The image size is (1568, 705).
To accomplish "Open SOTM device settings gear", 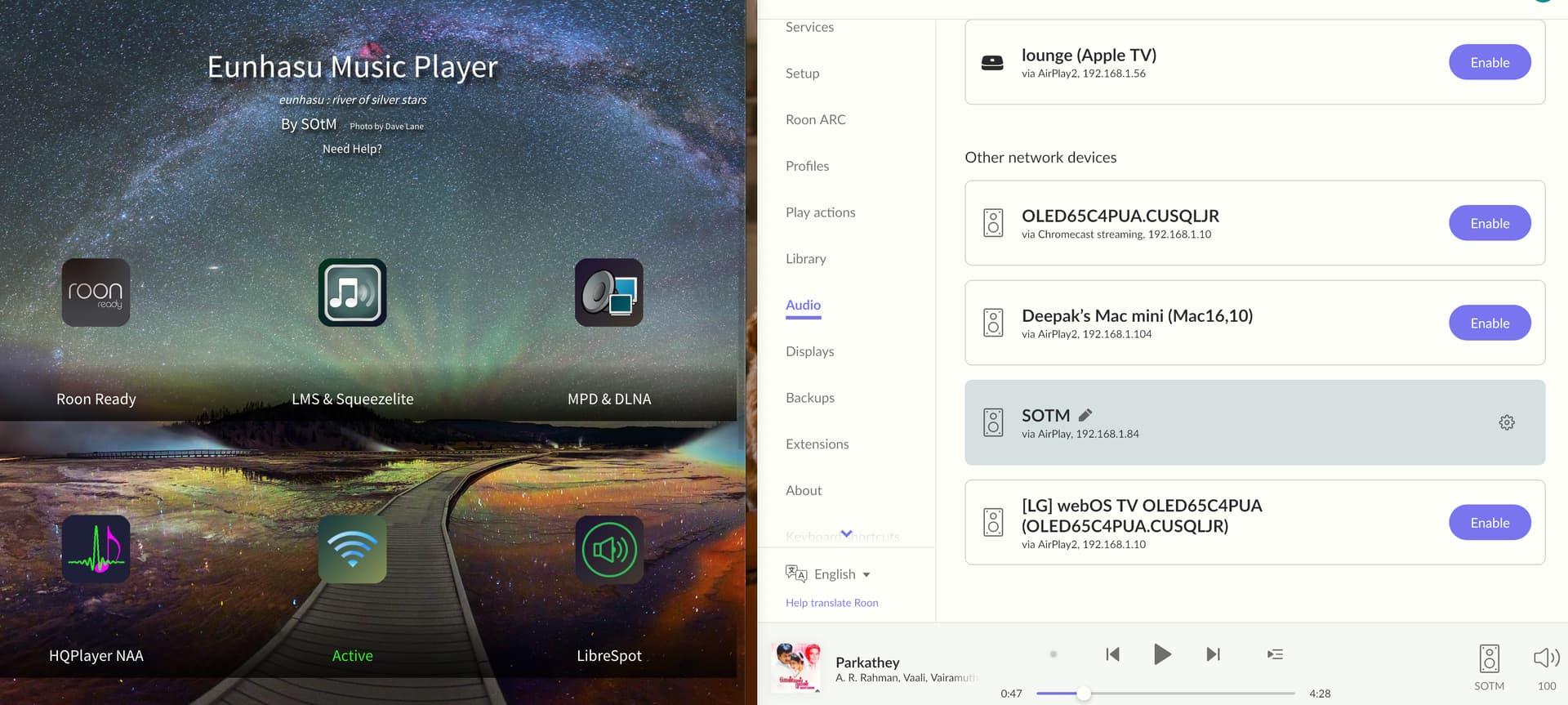I will 1507,422.
